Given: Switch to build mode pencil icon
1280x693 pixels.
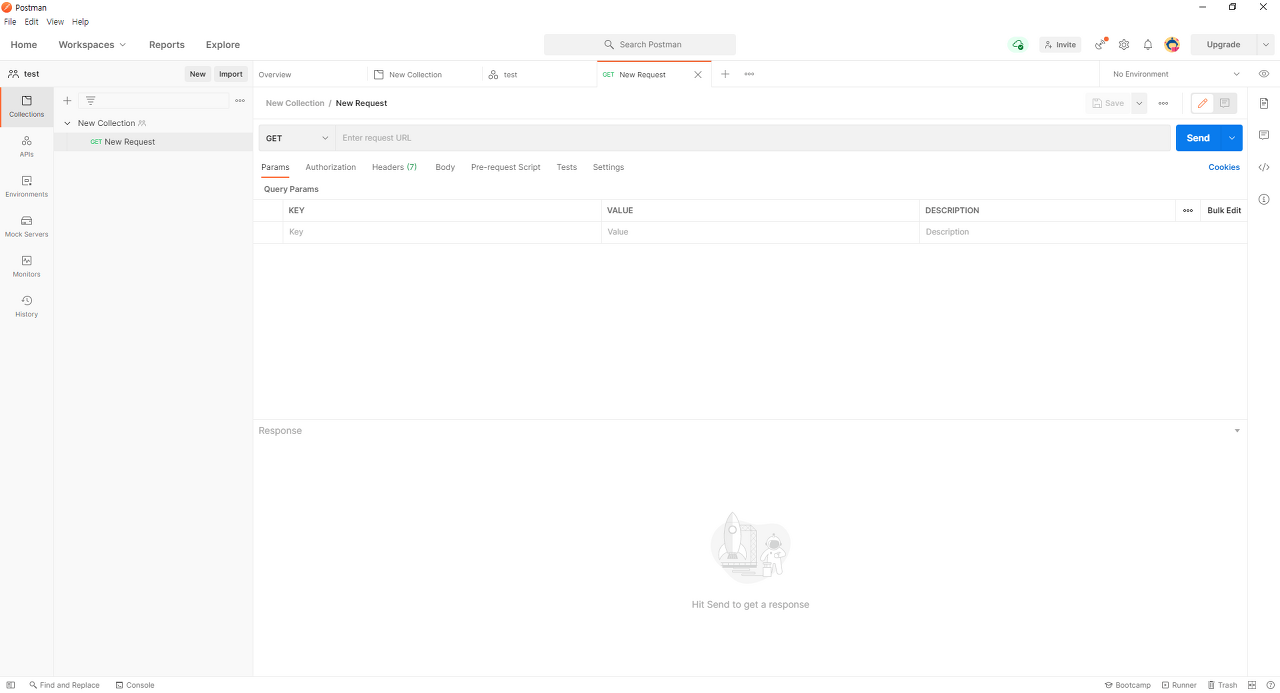Looking at the screenshot, I should (1203, 103).
